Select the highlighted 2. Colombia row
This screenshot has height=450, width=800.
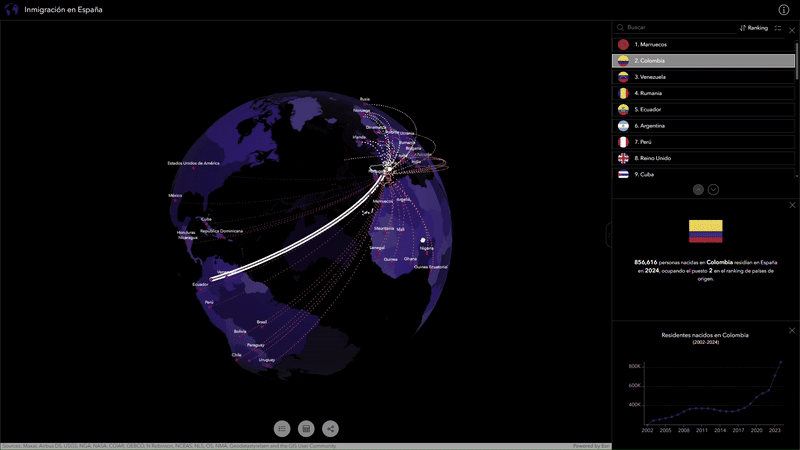click(703, 61)
